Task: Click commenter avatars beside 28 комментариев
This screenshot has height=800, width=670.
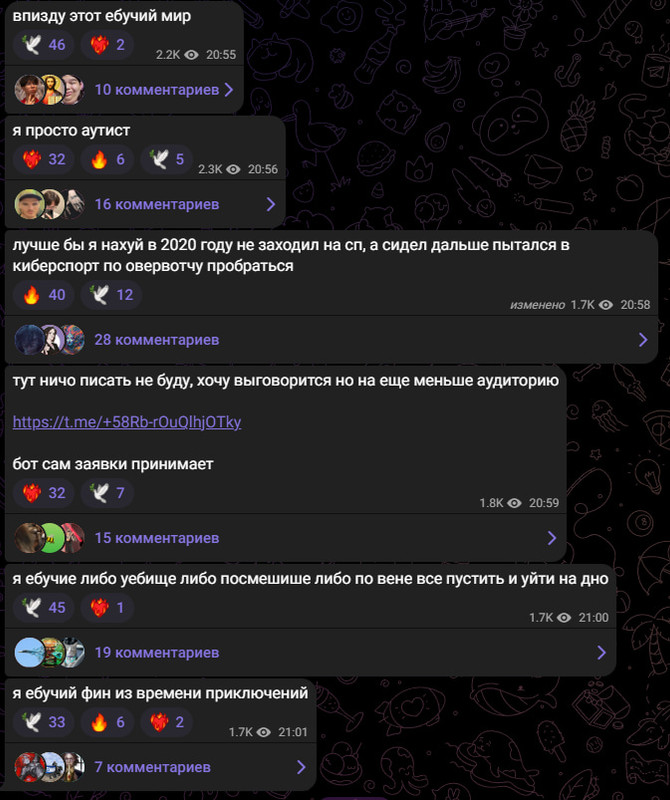Action: (49, 340)
